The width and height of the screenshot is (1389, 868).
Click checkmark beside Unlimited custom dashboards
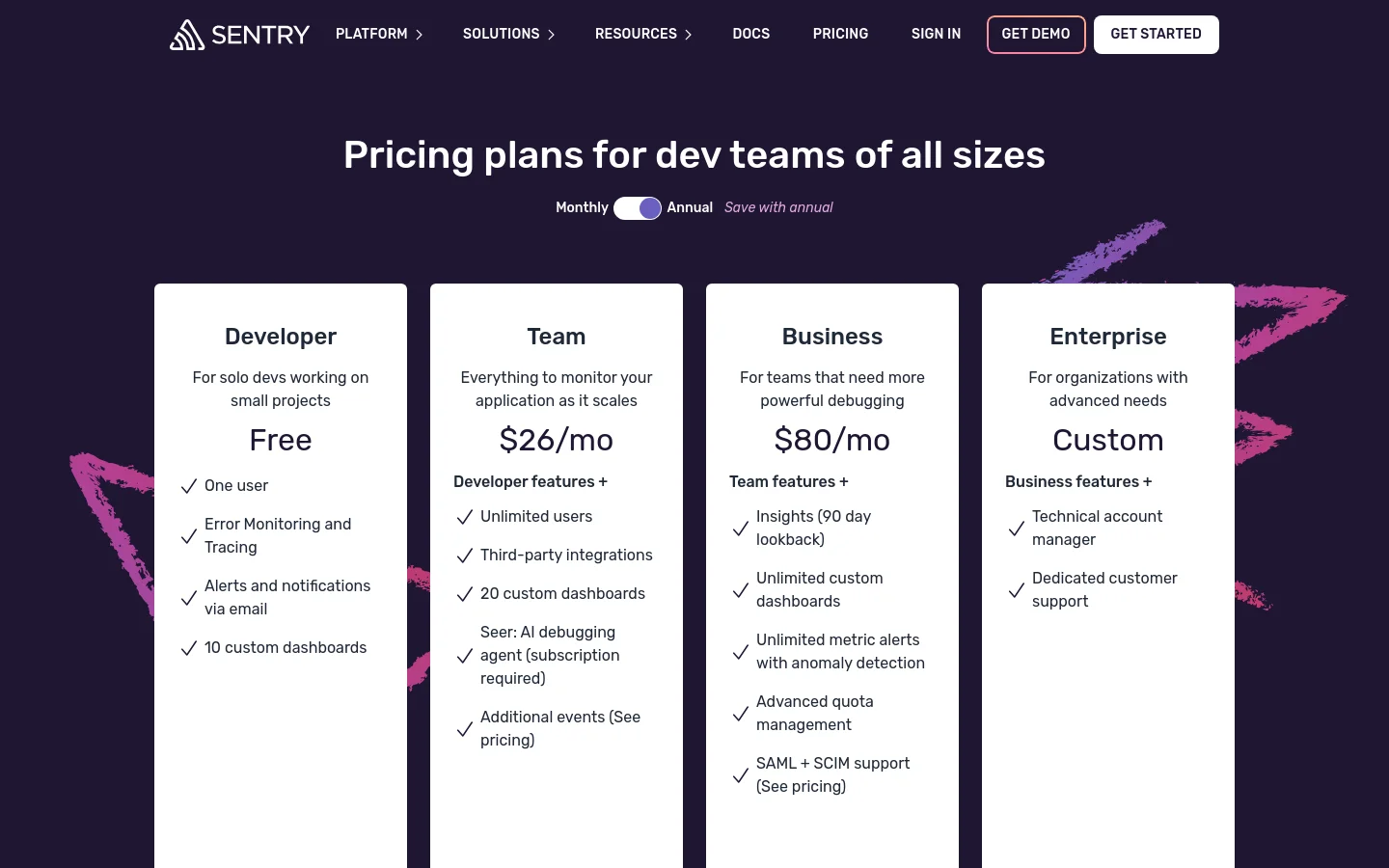click(741, 590)
